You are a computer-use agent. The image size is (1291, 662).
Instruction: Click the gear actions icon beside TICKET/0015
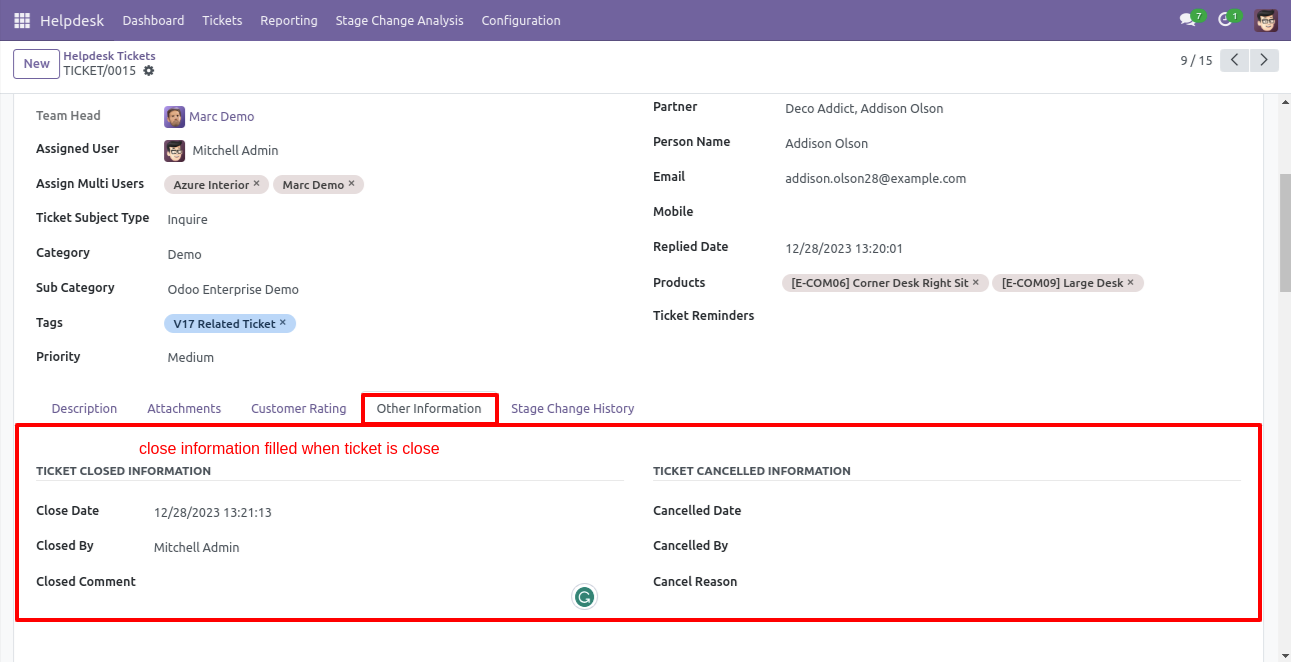coord(149,71)
